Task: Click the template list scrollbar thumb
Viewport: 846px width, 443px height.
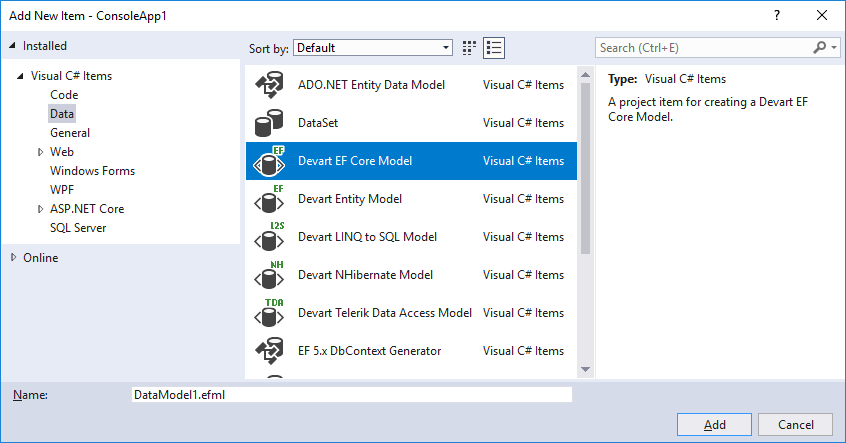Action: click(x=585, y=168)
